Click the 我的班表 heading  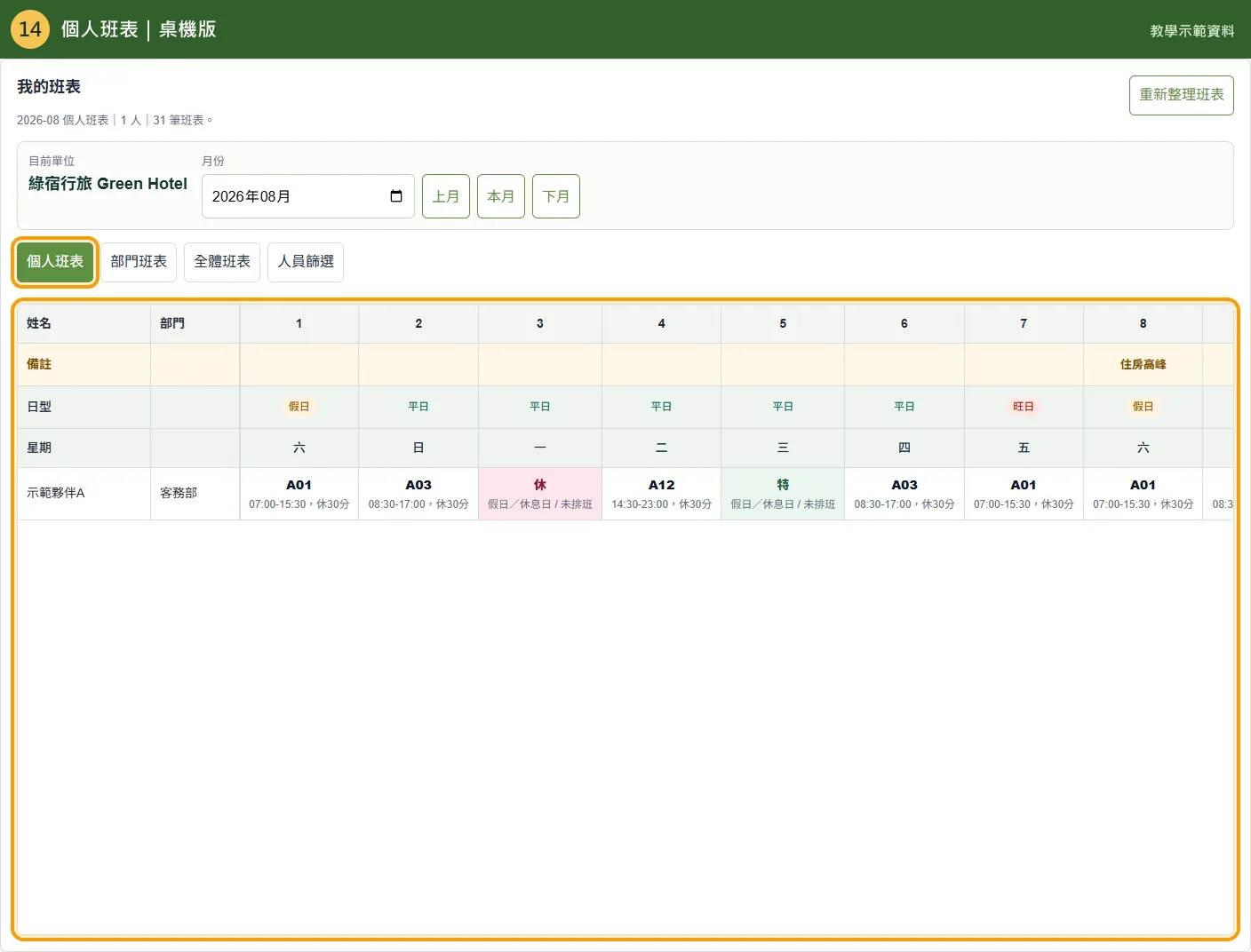(x=49, y=87)
